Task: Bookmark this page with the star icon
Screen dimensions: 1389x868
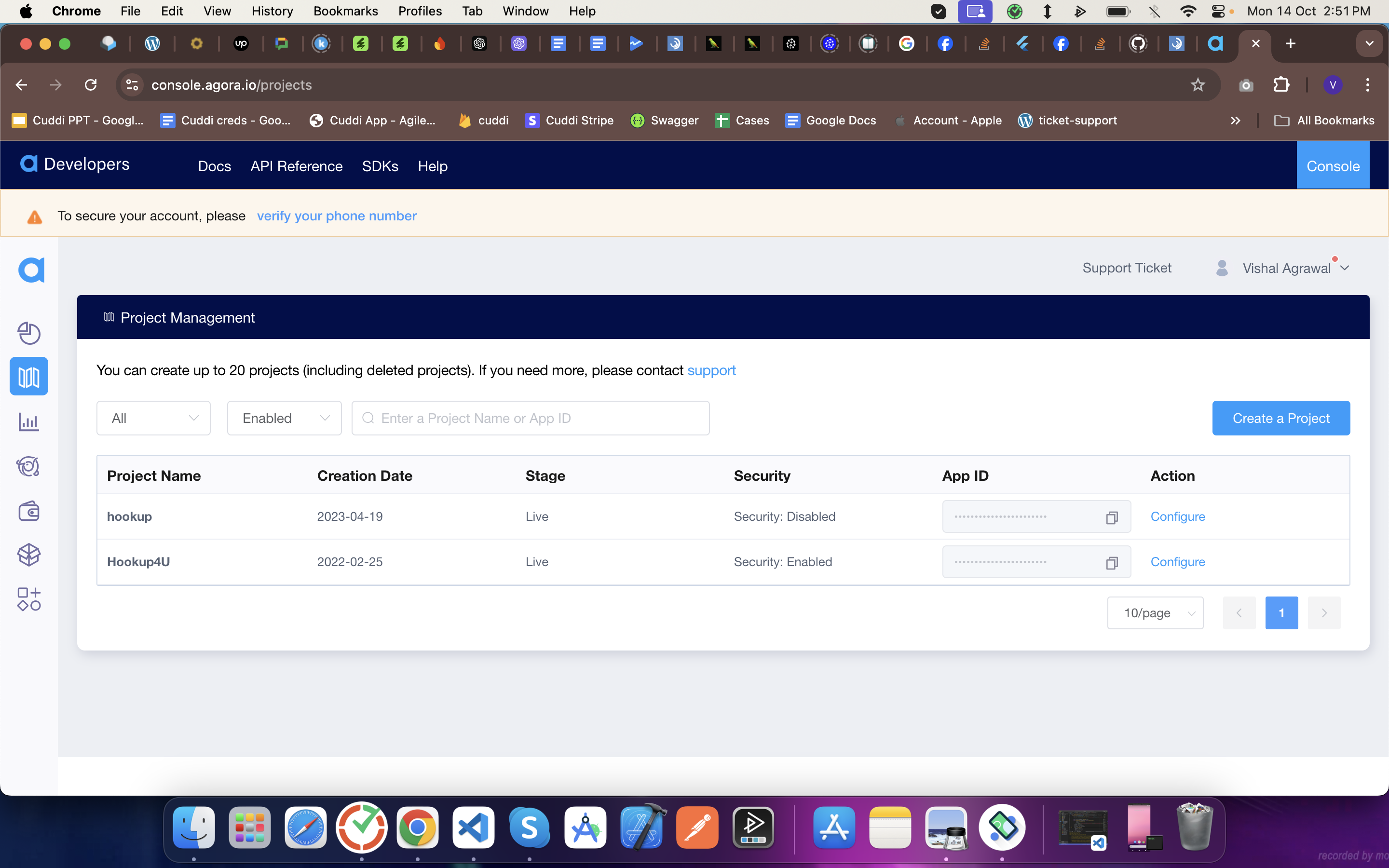Action: (x=1198, y=85)
